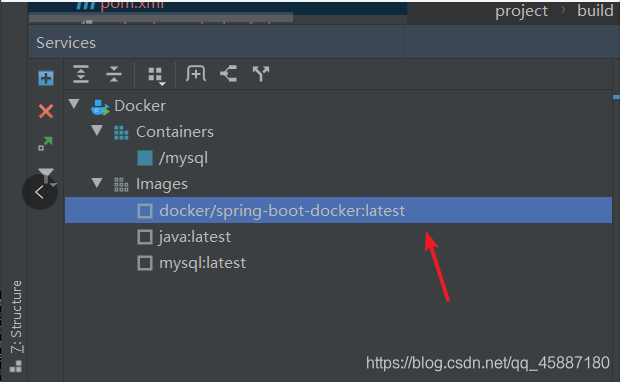Select the Docker service node
This screenshot has width=620, height=382.
click(140, 106)
